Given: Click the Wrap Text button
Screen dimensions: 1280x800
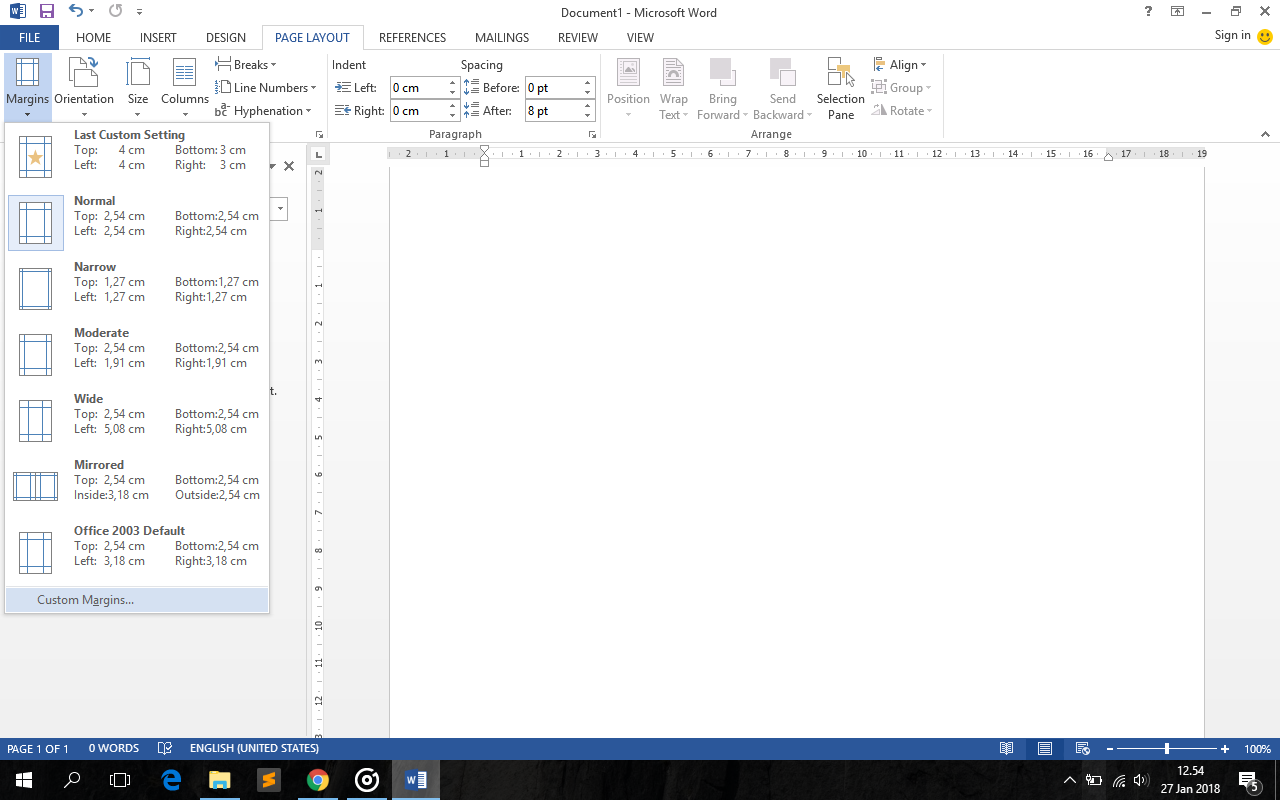Looking at the screenshot, I should coord(674,88).
